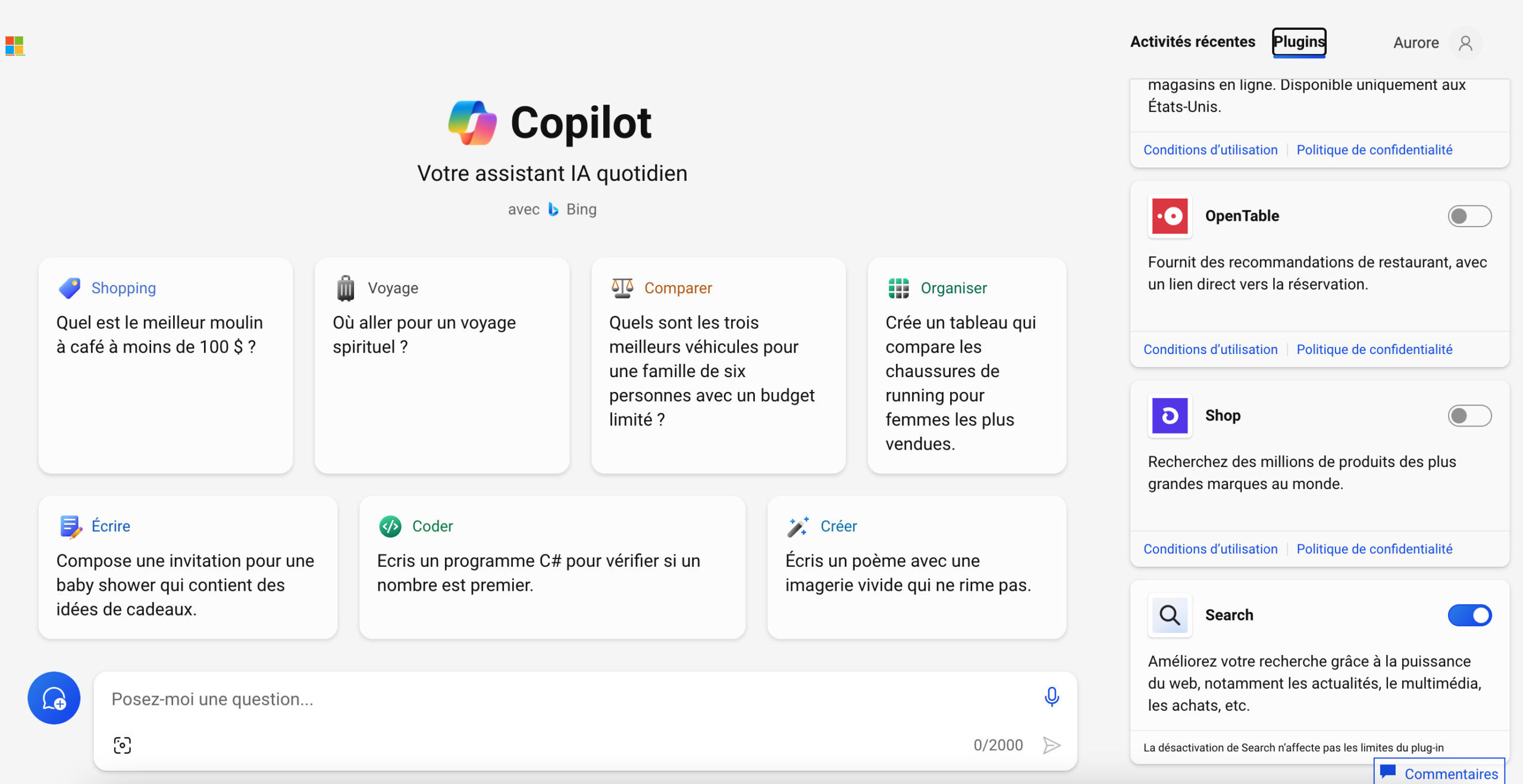This screenshot has width=1523, height=784.
Task: Open the topmost Conditions d'utilisation link
Action: click(x=1210, y=150)
